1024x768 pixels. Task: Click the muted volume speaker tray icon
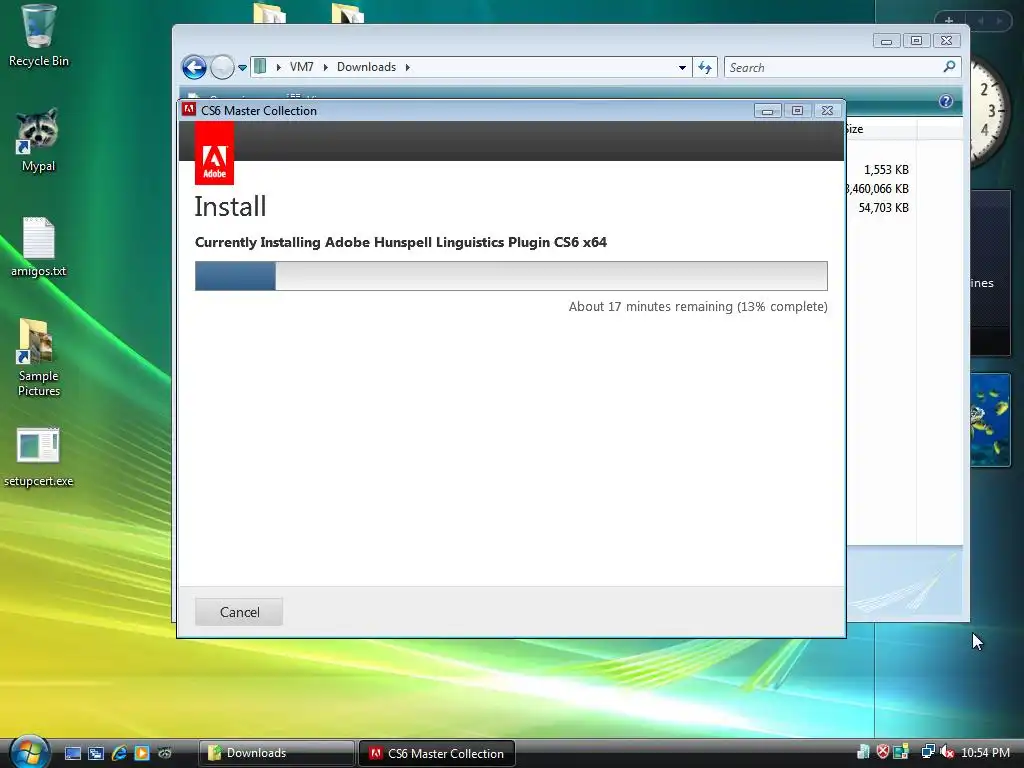pos(946,752)
